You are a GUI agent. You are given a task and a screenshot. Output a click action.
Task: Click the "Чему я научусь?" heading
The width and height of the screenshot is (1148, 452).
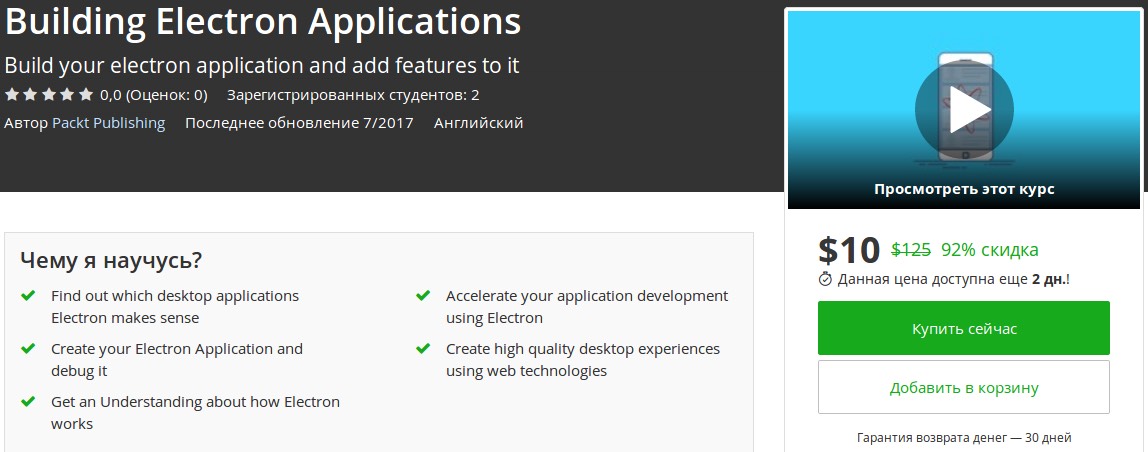[111, 261]
